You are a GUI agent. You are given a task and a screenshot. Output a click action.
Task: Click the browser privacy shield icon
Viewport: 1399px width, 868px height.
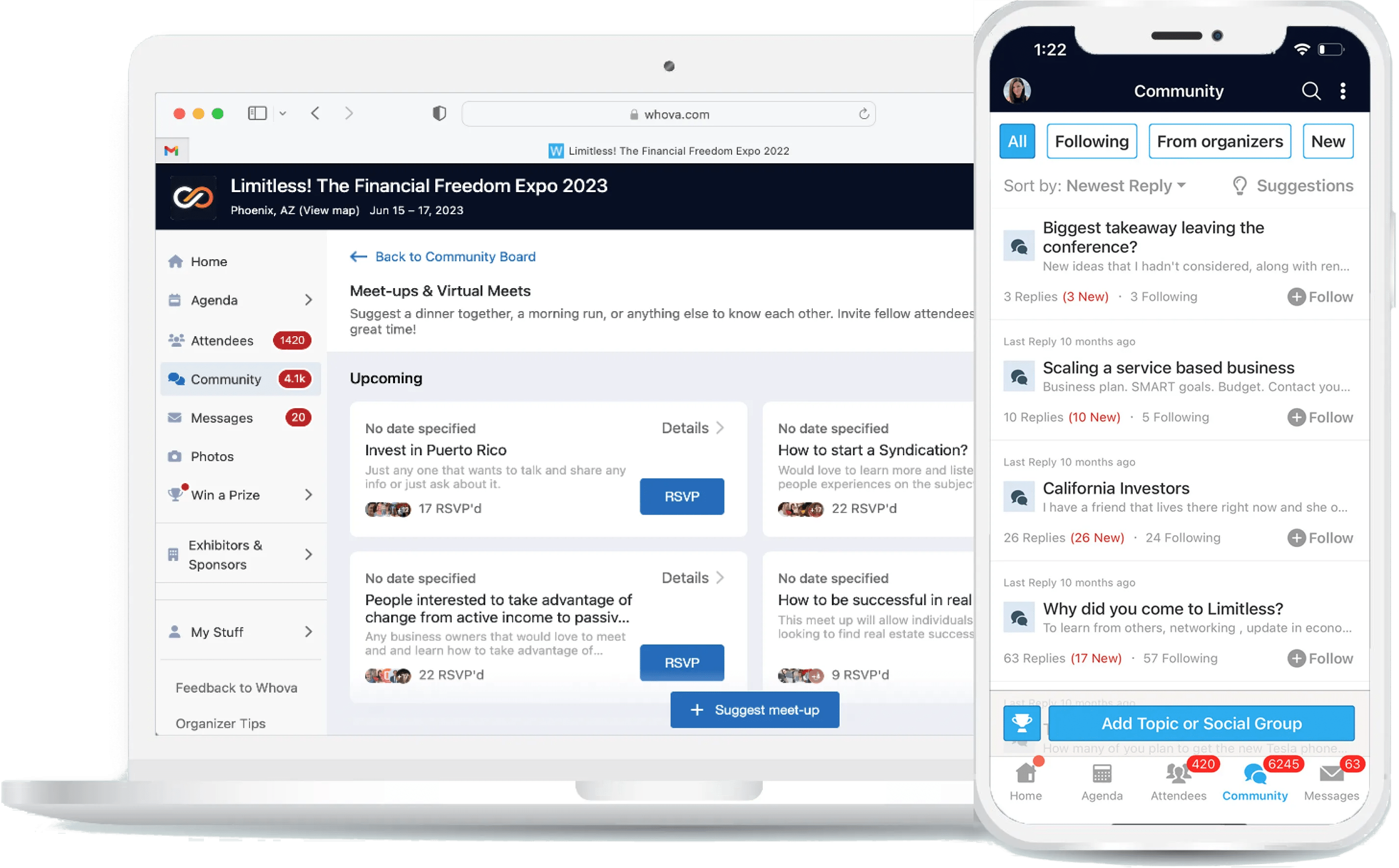coord(439,114)
